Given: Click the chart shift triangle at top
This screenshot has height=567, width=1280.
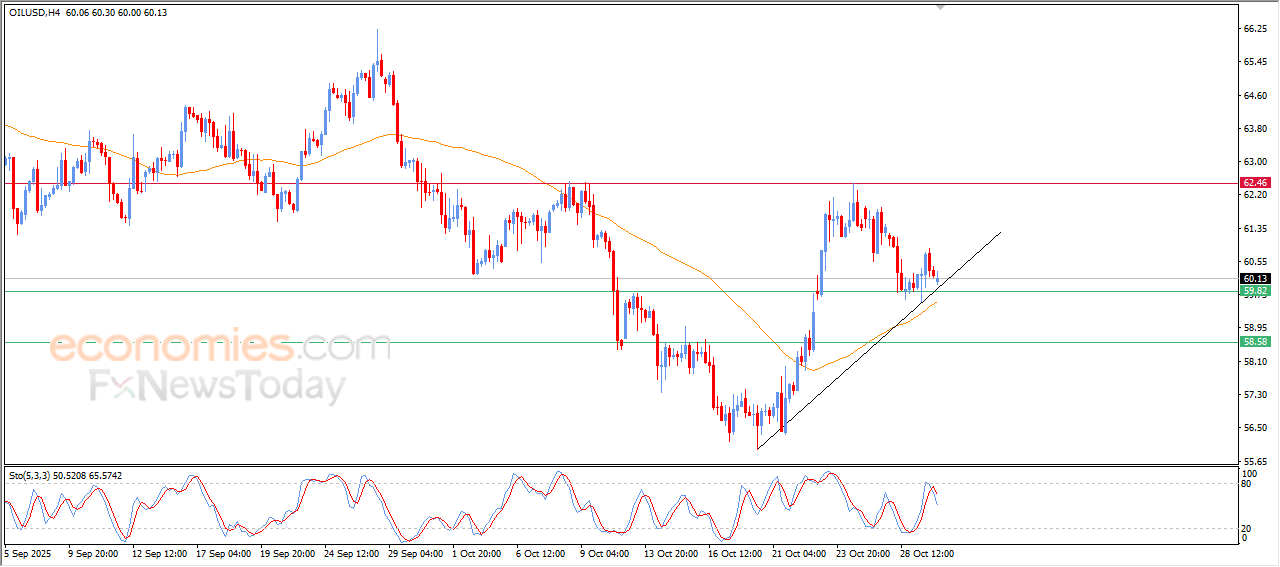Looking at the screenshot, I should point(939,7).
